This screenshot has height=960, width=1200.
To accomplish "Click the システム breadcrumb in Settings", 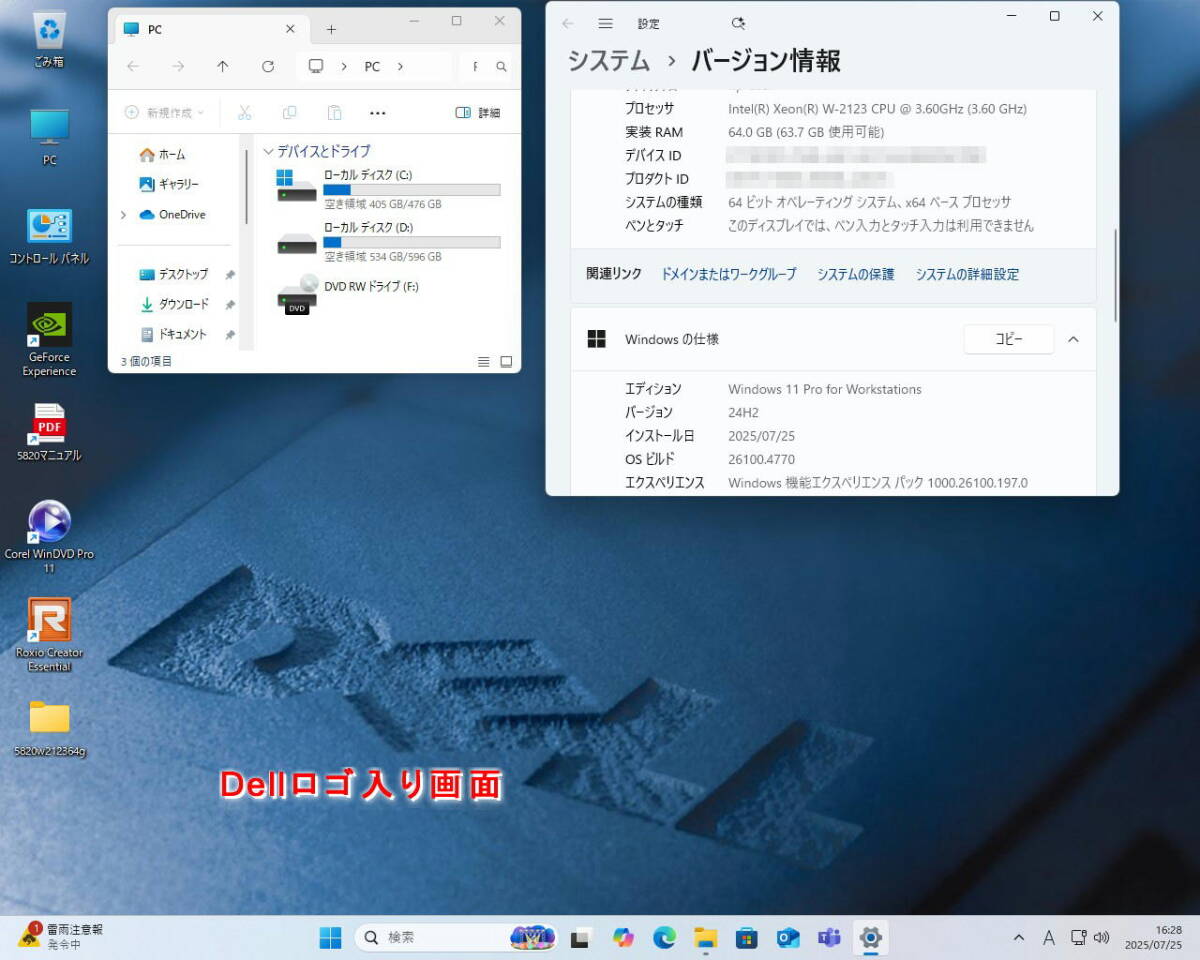I will (608, 61).
